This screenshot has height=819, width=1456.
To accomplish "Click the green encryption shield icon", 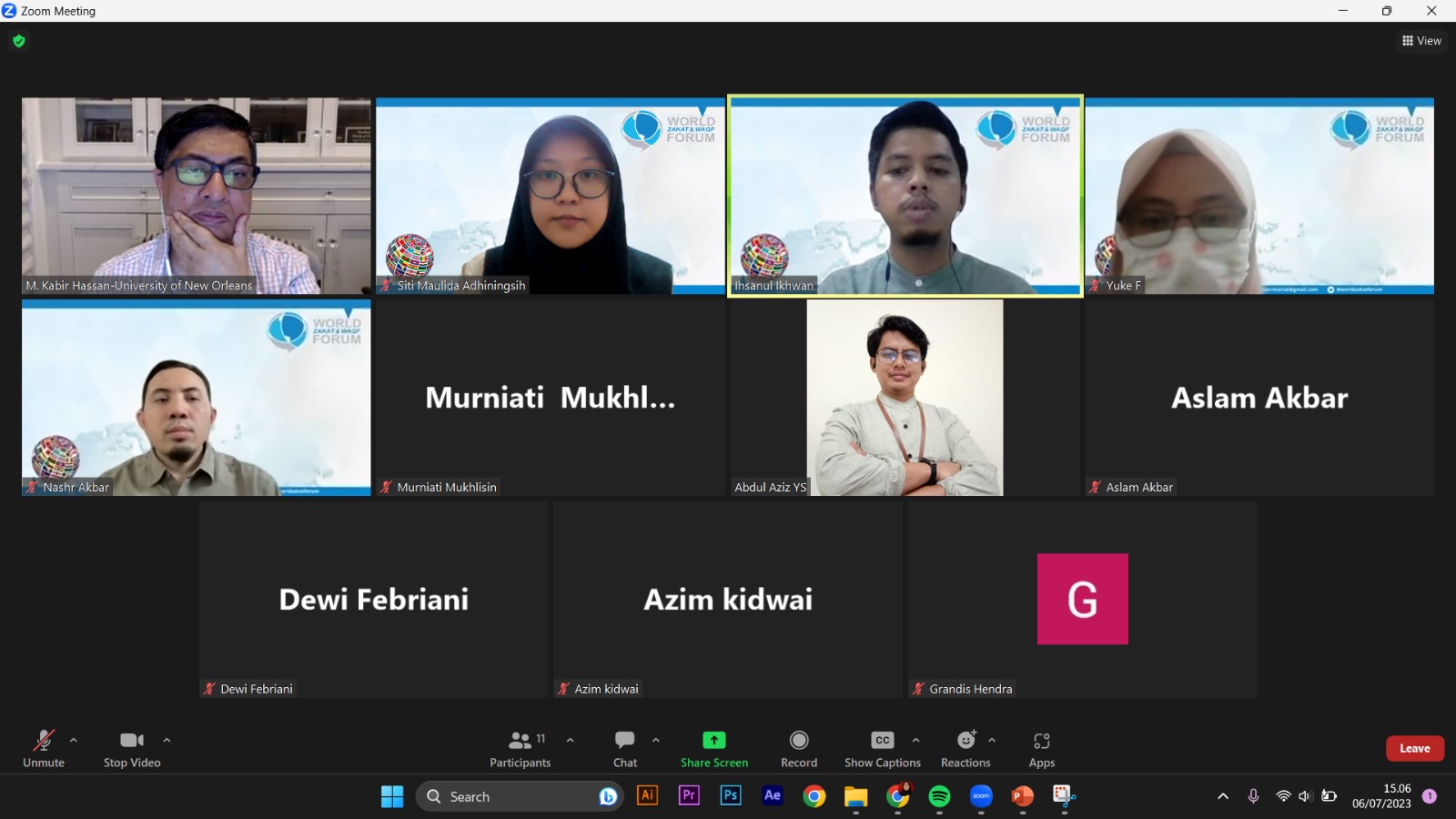I will click(19, 41).
